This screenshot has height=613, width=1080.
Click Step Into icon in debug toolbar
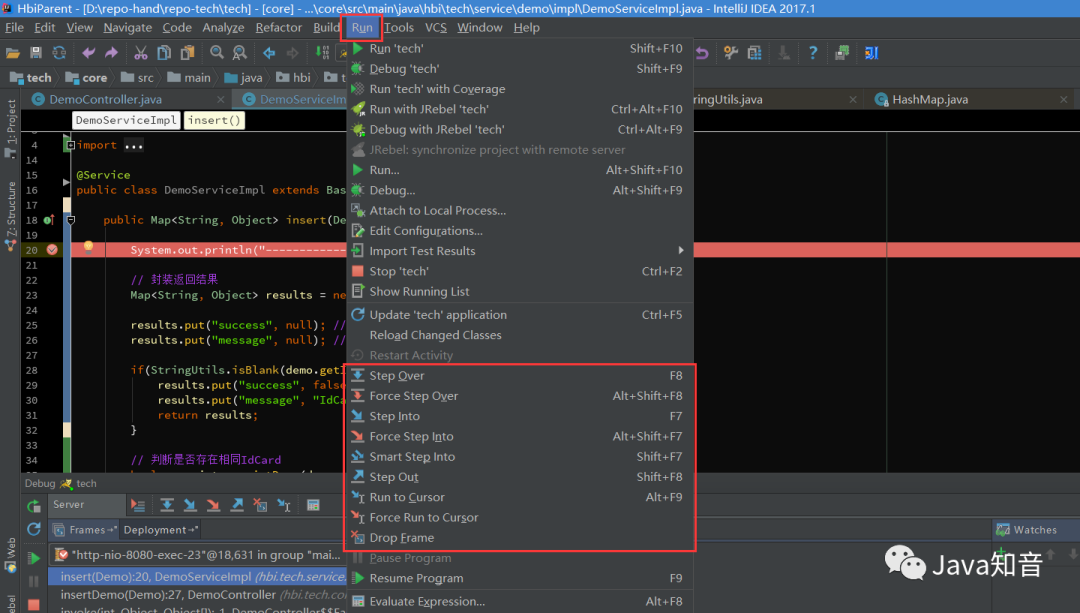(190, 506)
